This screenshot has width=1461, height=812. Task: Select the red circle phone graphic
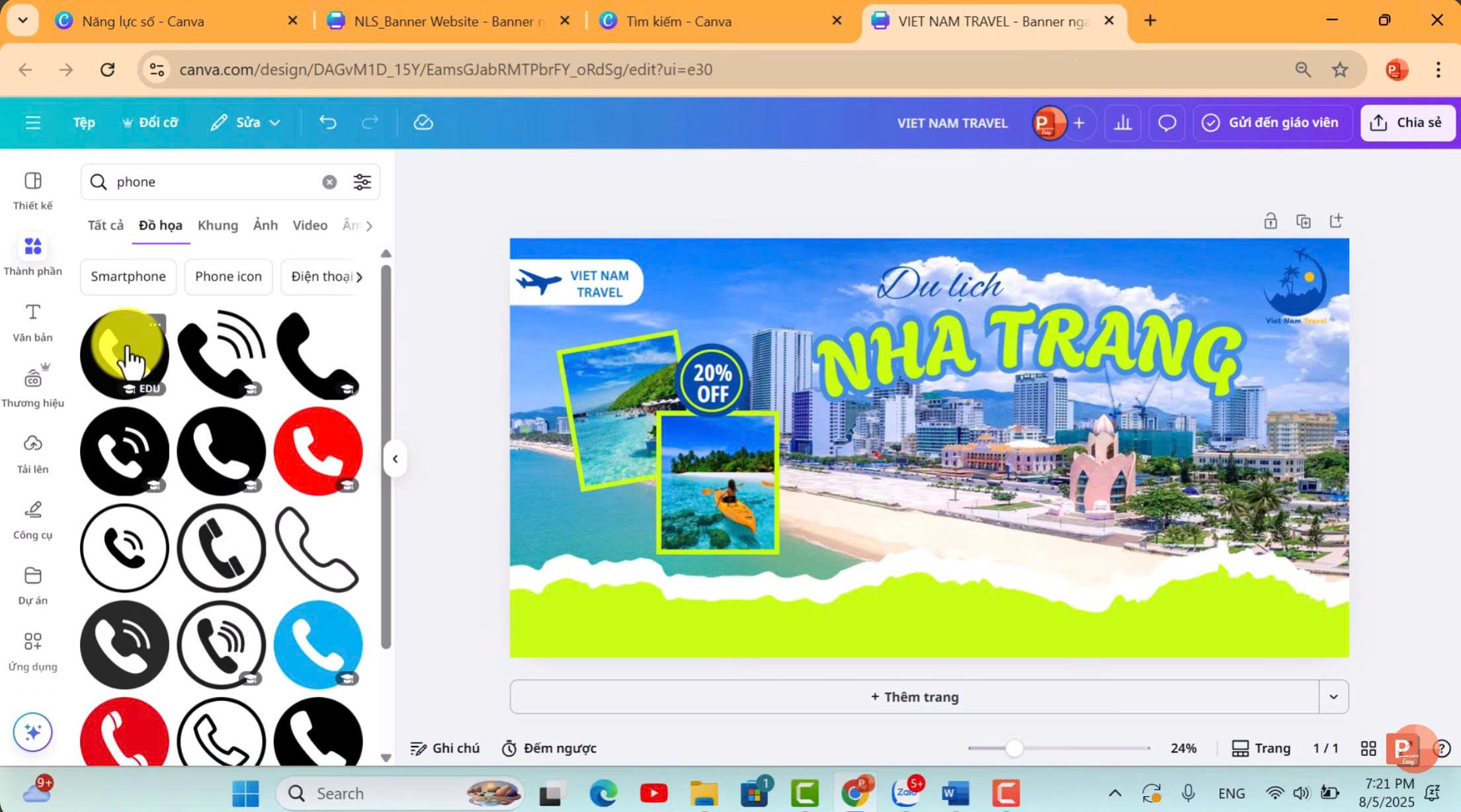(x=318, y=451)
